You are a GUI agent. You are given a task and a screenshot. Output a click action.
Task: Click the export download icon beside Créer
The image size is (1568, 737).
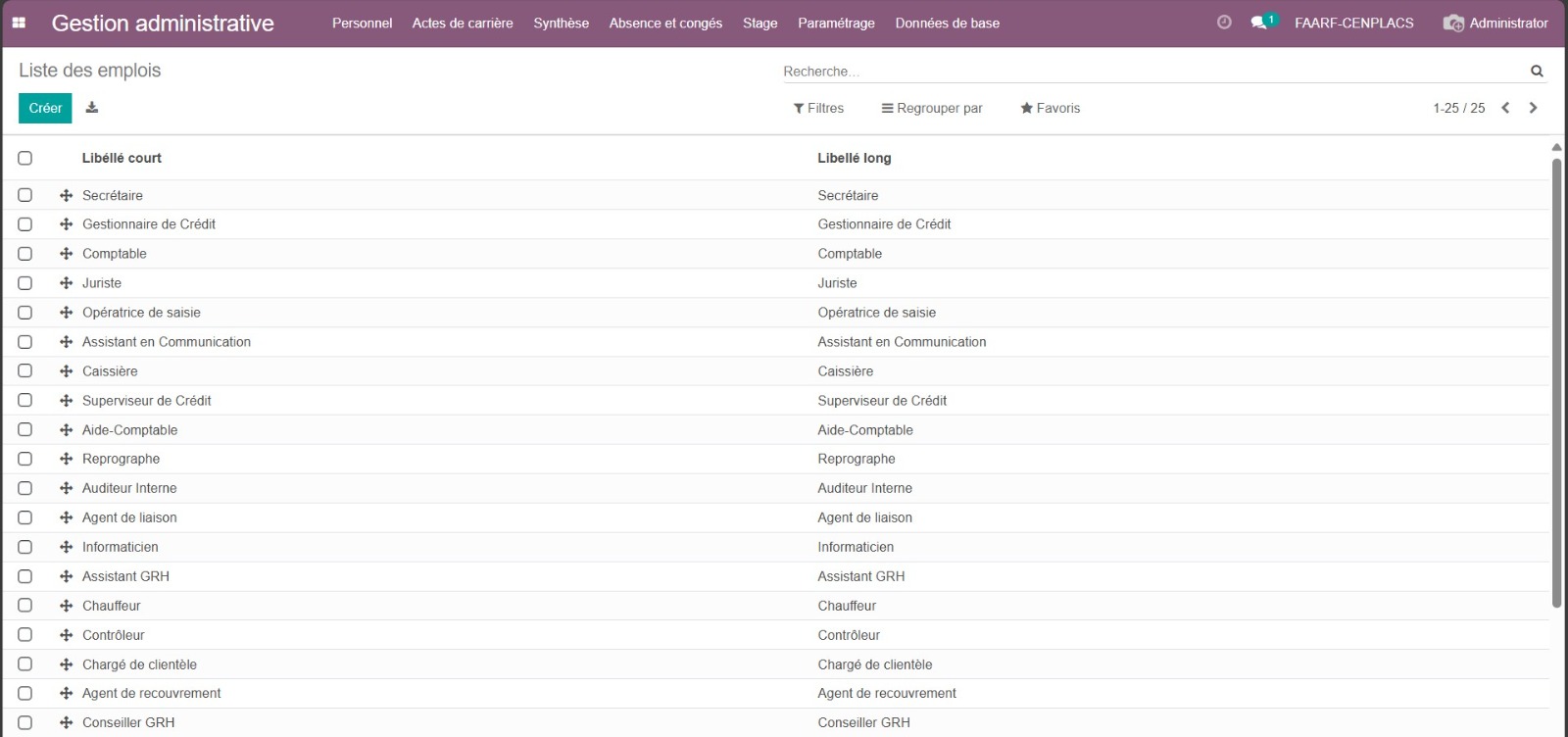[x=92, y=108]
